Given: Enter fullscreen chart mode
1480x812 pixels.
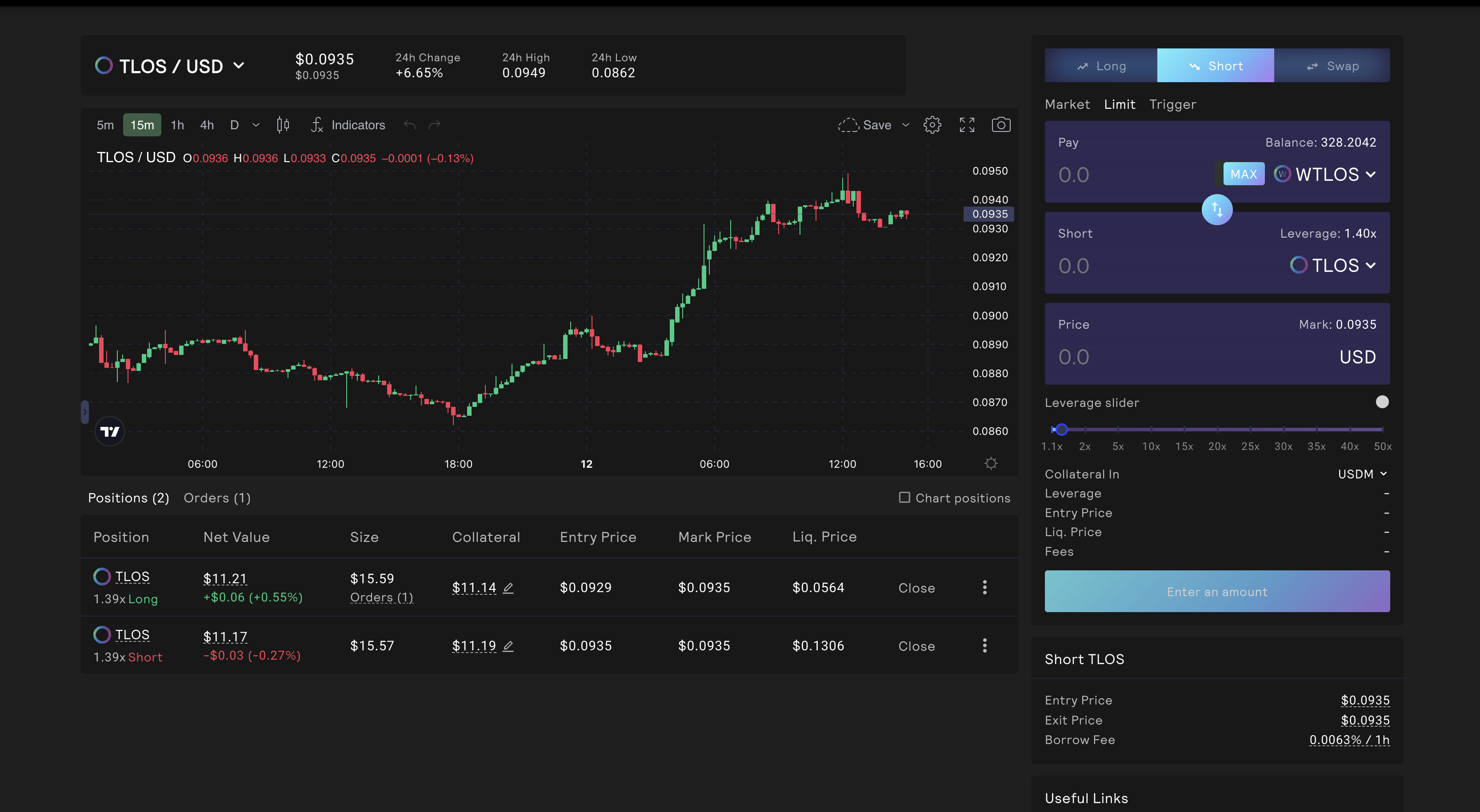Looking at the screenshot, I should click(967, 125).
